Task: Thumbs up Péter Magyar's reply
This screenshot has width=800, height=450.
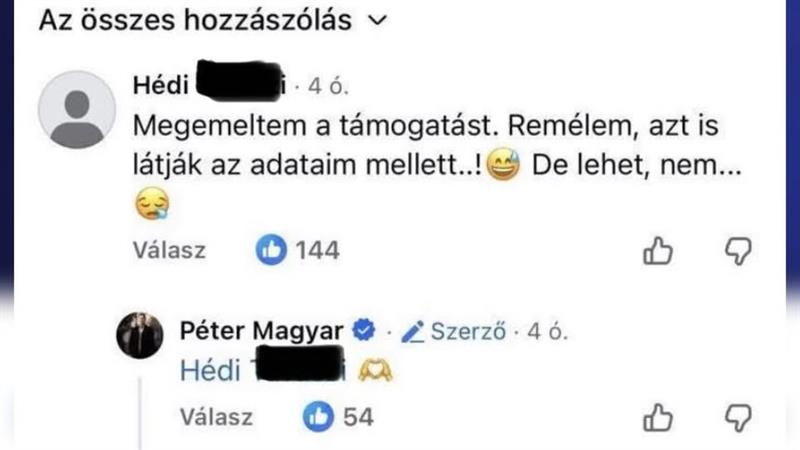Action: (x=657, y=416)
